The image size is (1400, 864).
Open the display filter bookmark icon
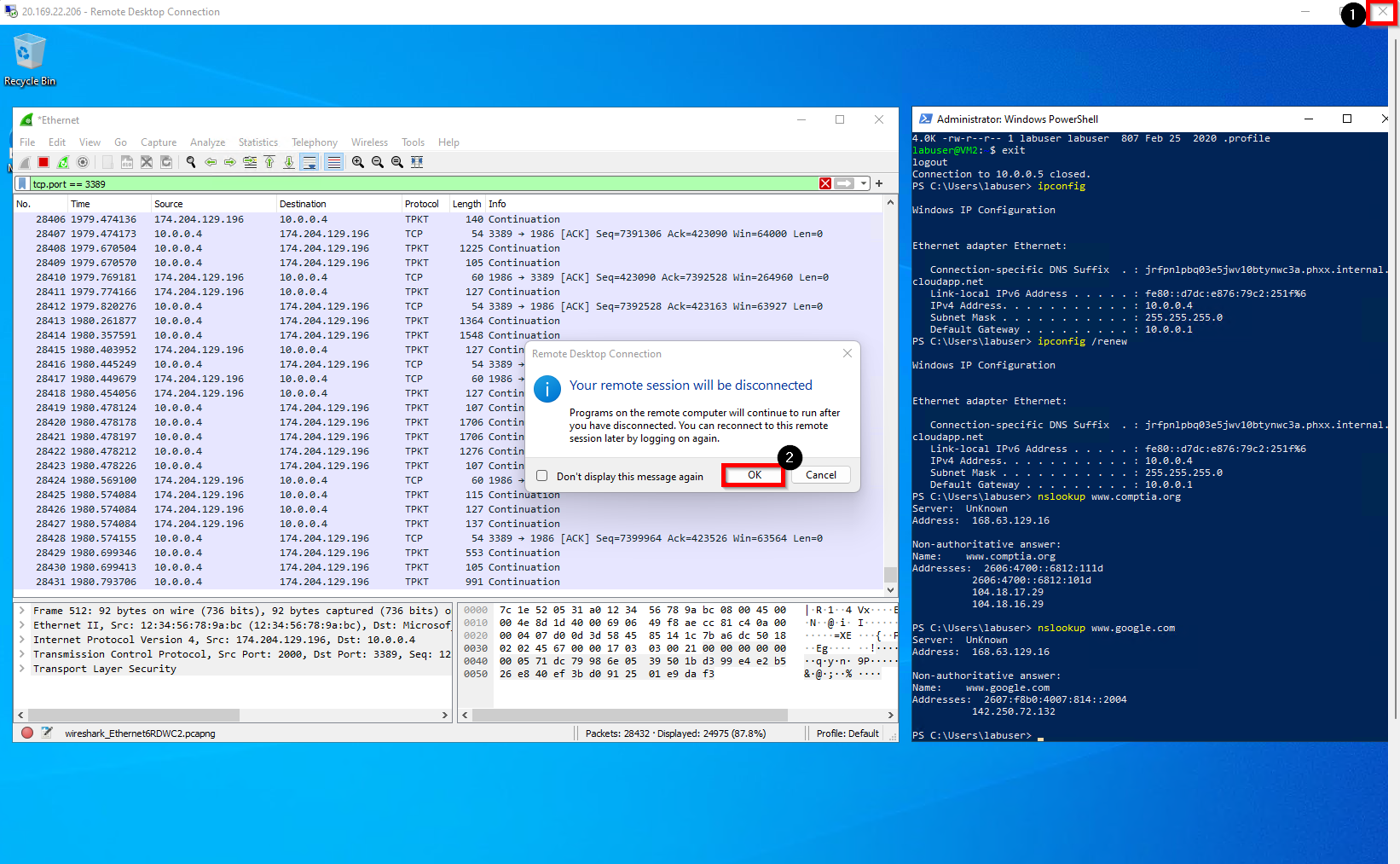[22, 183]
